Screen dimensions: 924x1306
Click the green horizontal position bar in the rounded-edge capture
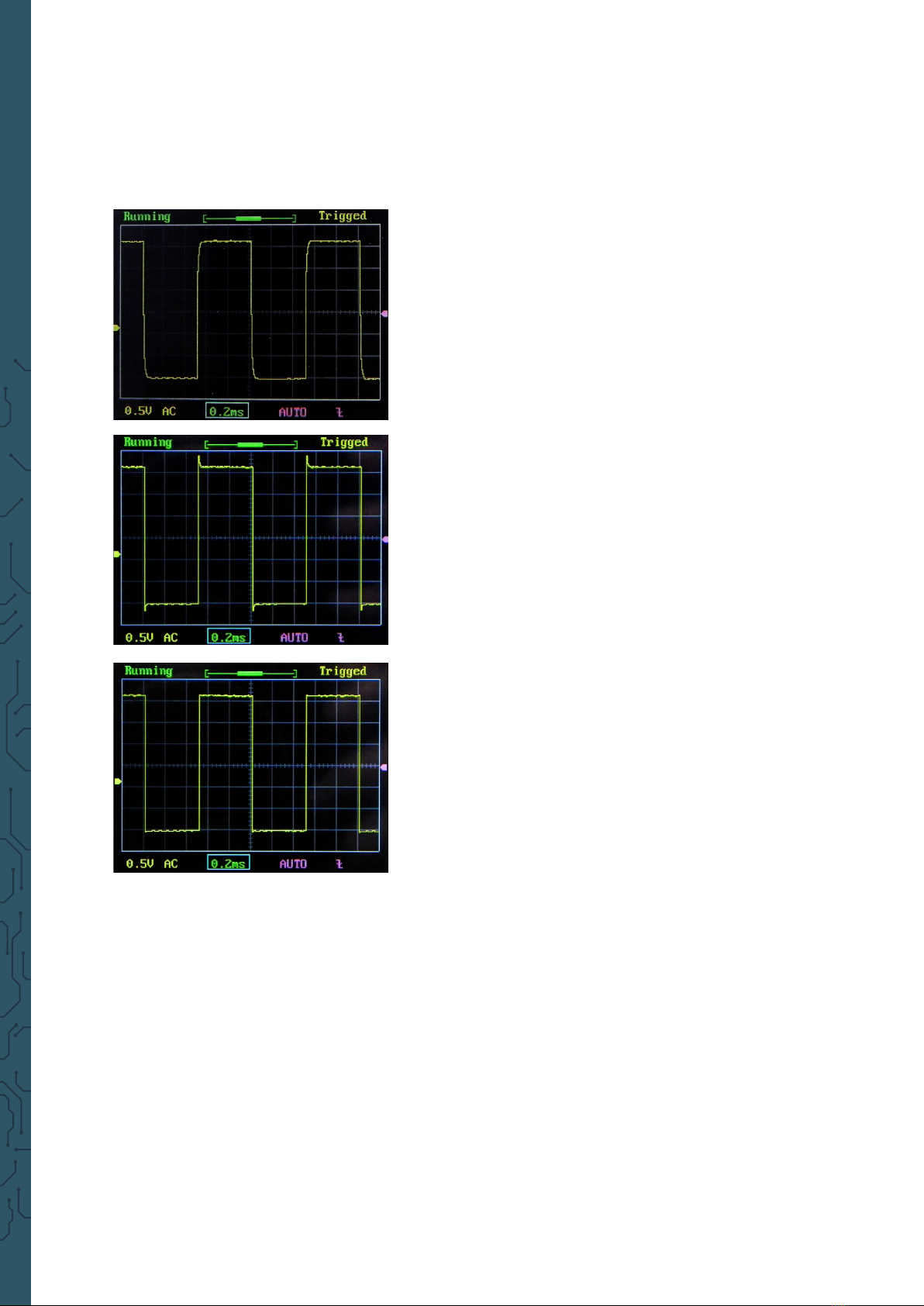250,219
